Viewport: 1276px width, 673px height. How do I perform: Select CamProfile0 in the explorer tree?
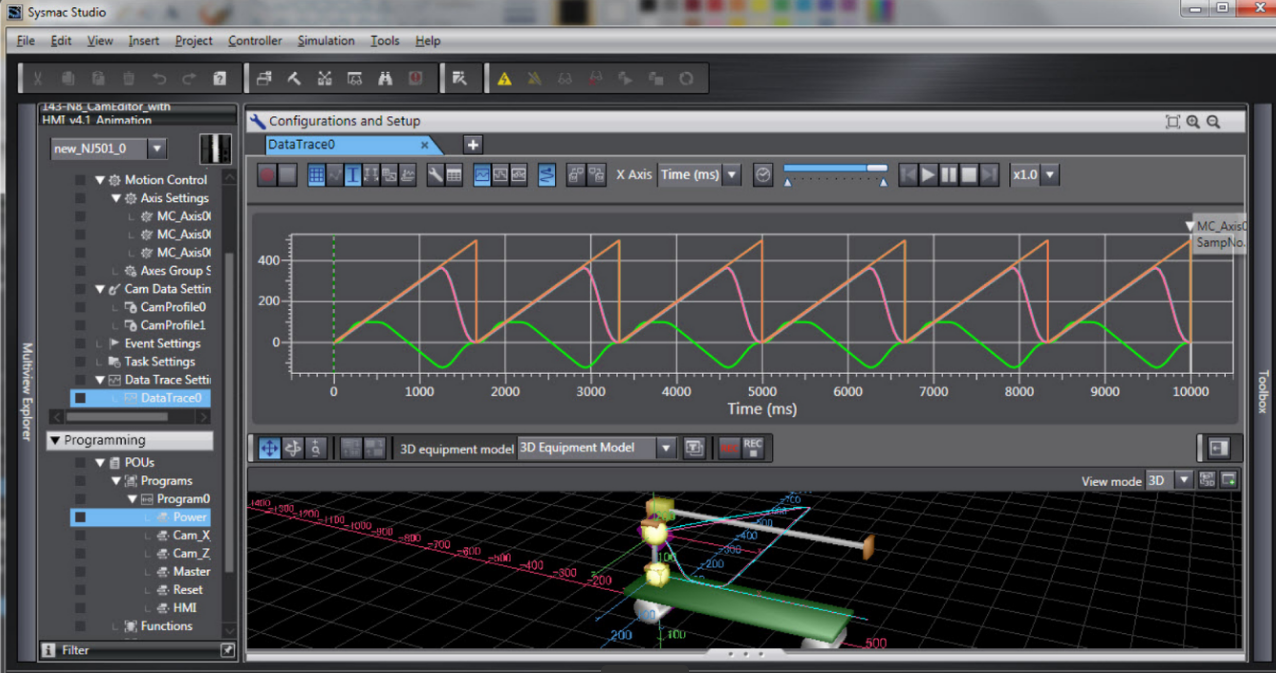pos(172,308)
